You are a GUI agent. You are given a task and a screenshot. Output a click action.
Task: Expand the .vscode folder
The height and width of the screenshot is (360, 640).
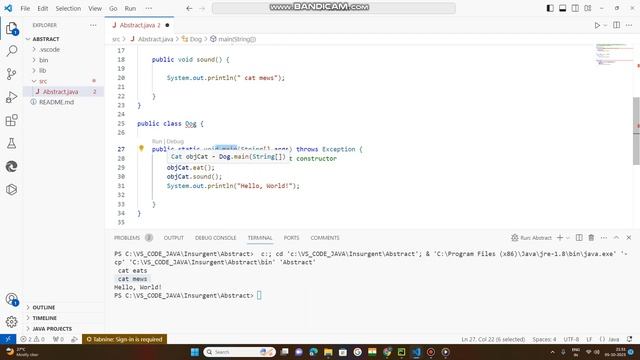click(50, 49)
